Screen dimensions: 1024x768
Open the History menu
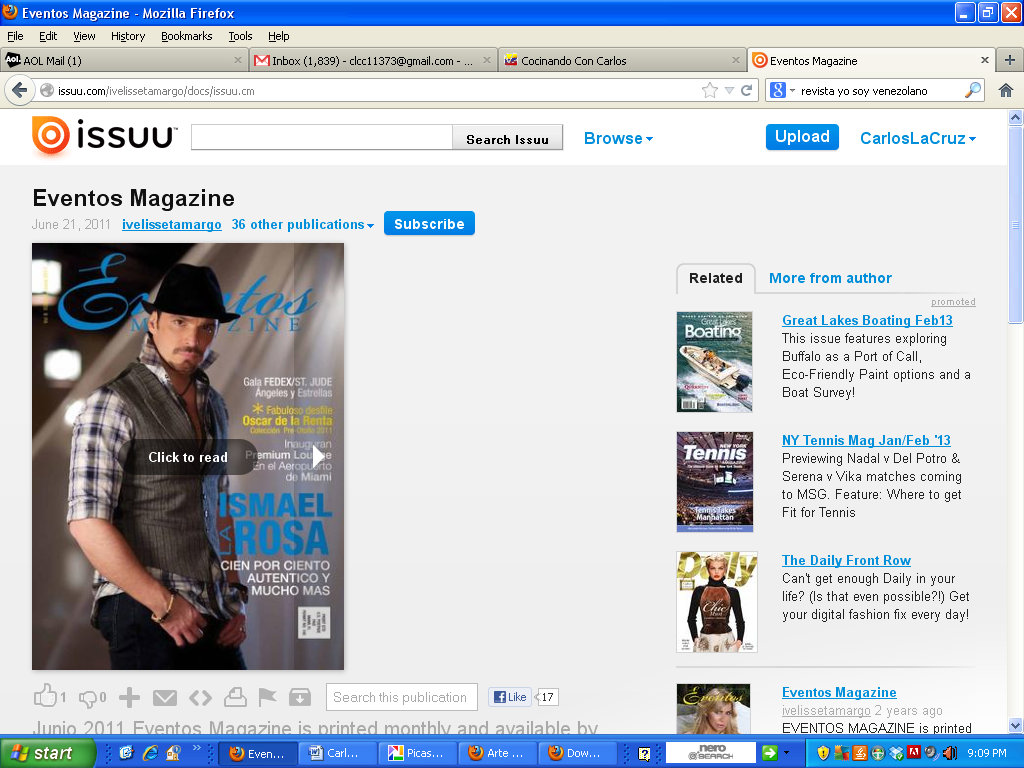click(128, 36)
